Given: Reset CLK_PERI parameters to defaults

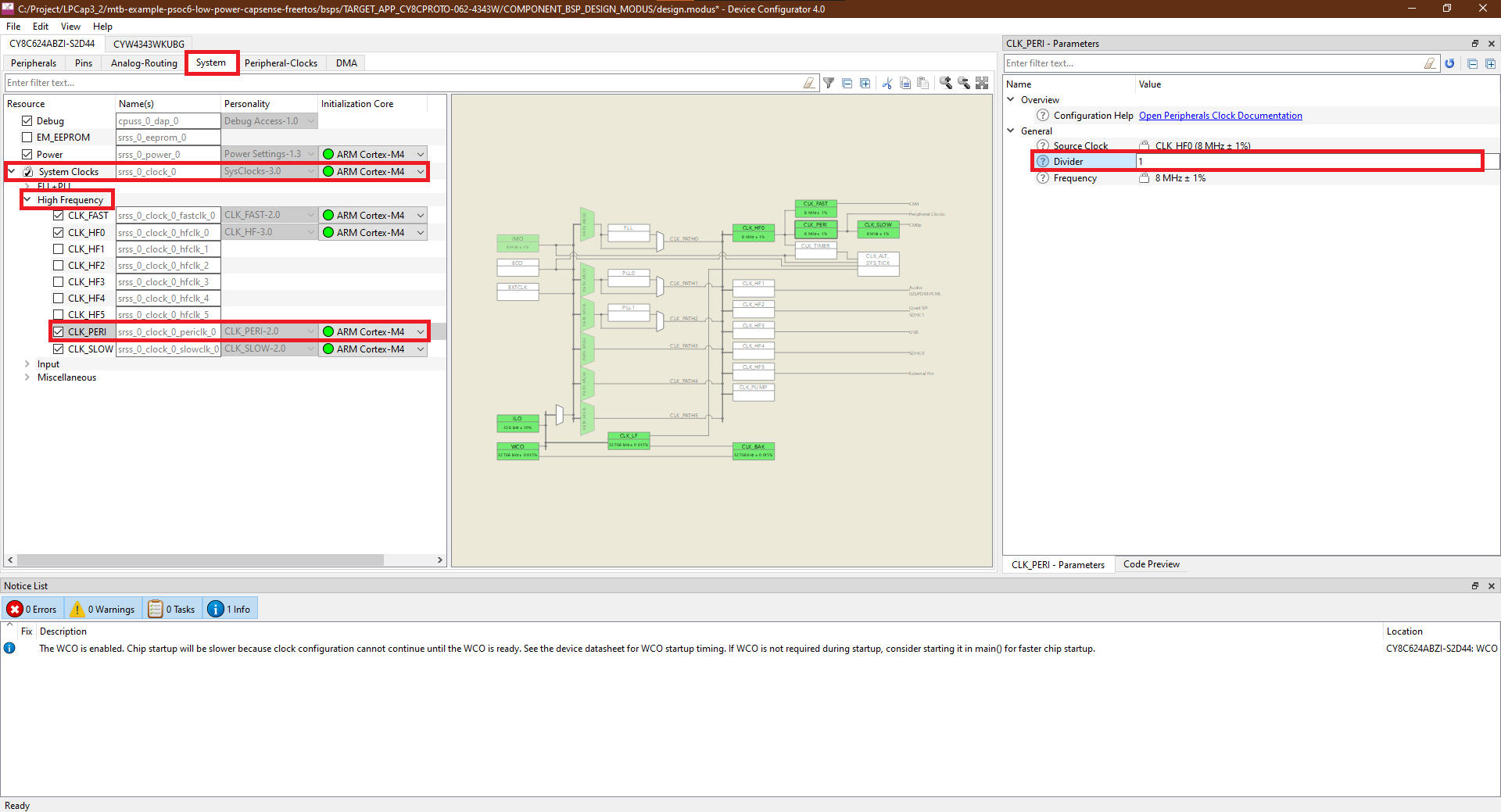Looking at the screenshot, I should [x=1450, y=63].
